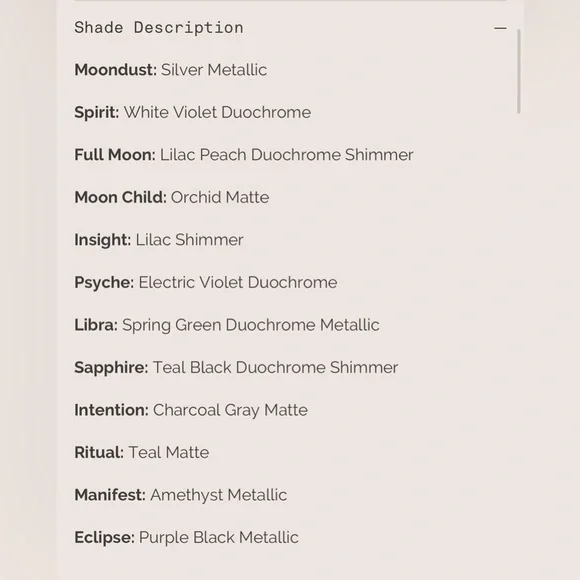Screen dimensions: 580x580
Task: Select the Insight shade label
Action: (102, 240)
